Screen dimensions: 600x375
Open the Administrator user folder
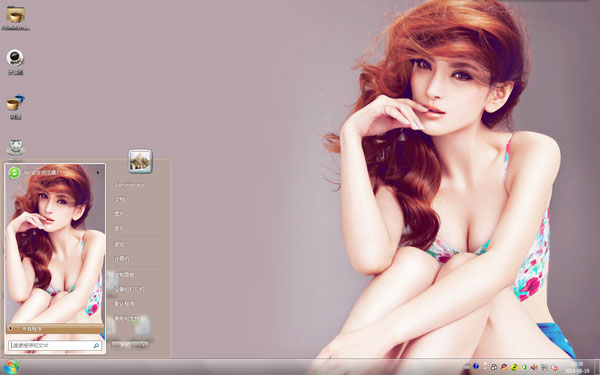pyautogui.click(x=129, y=185)
